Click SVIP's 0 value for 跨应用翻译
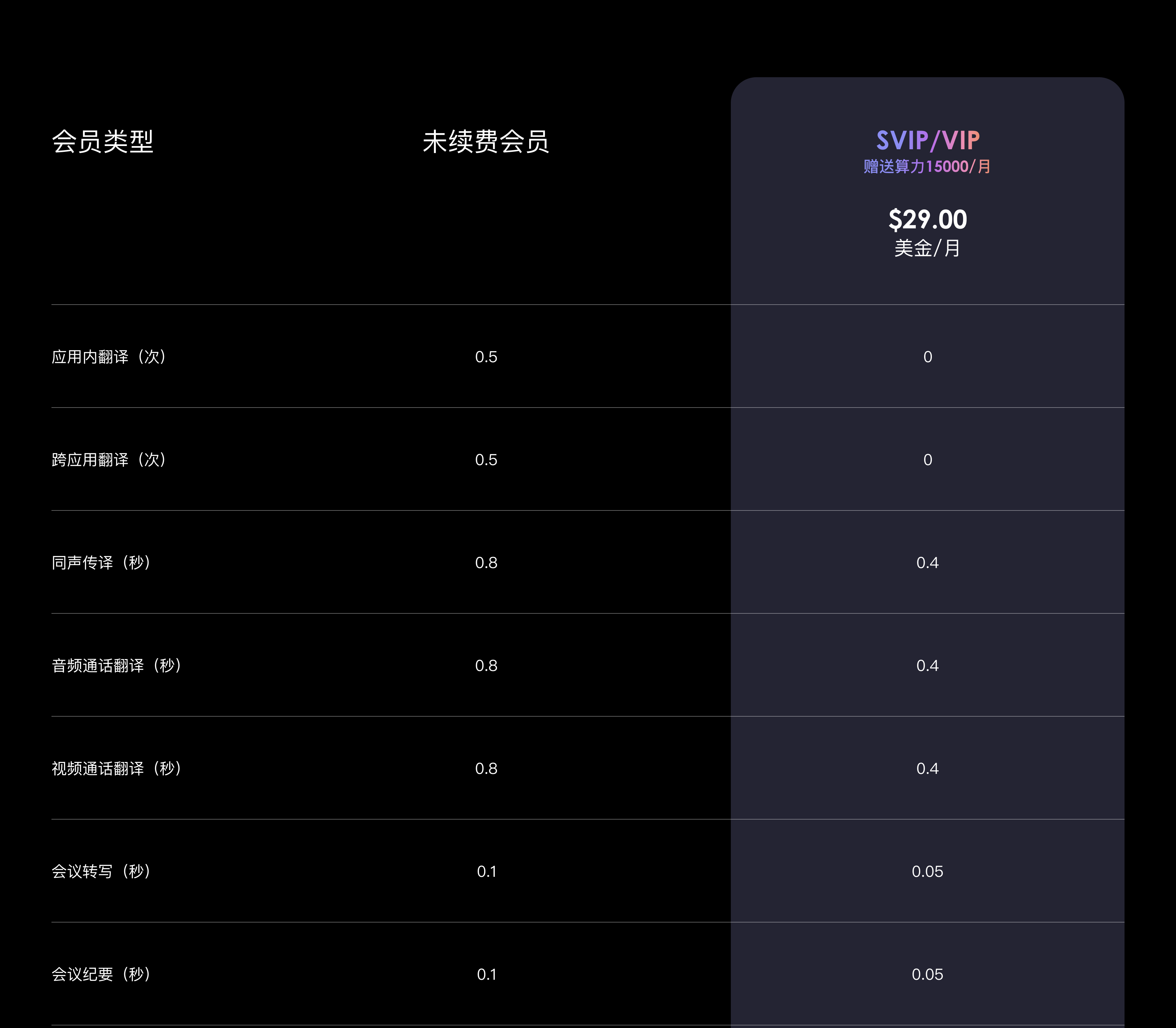1176x1028 pixels. 928,460
